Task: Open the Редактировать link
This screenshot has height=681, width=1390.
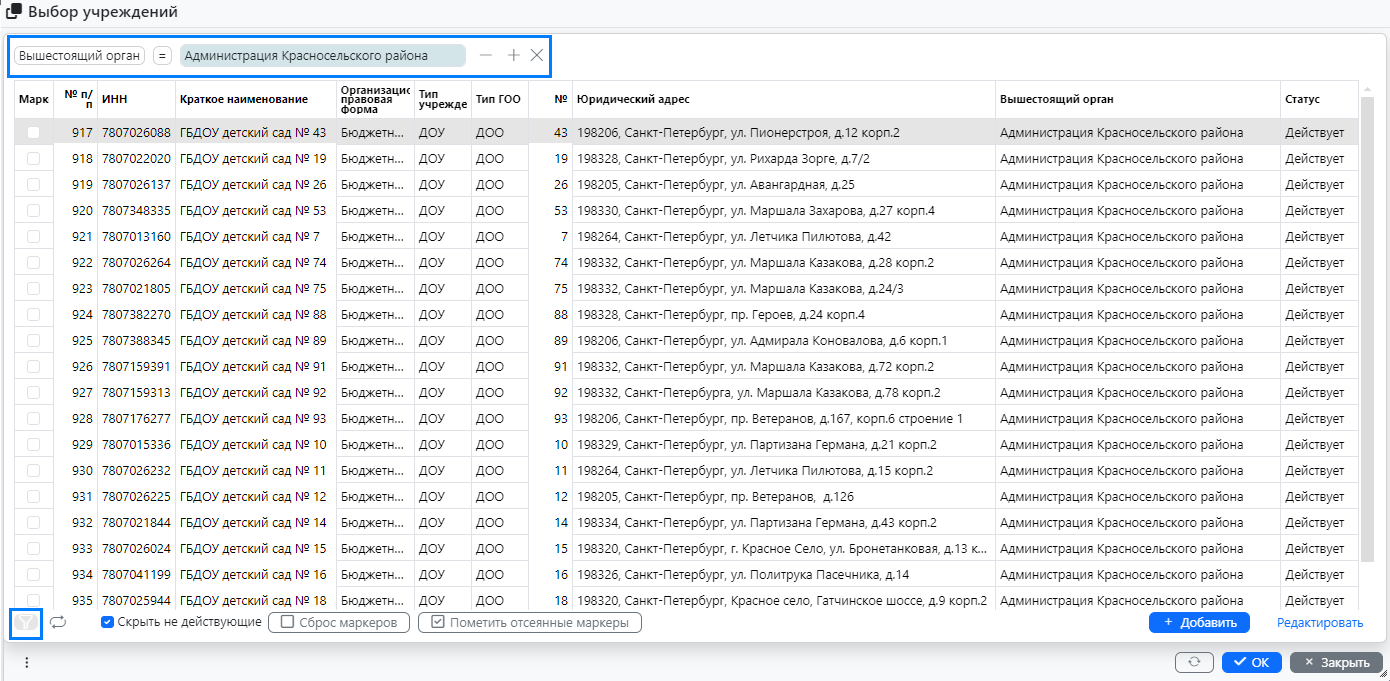Action: pos(1319,623)
